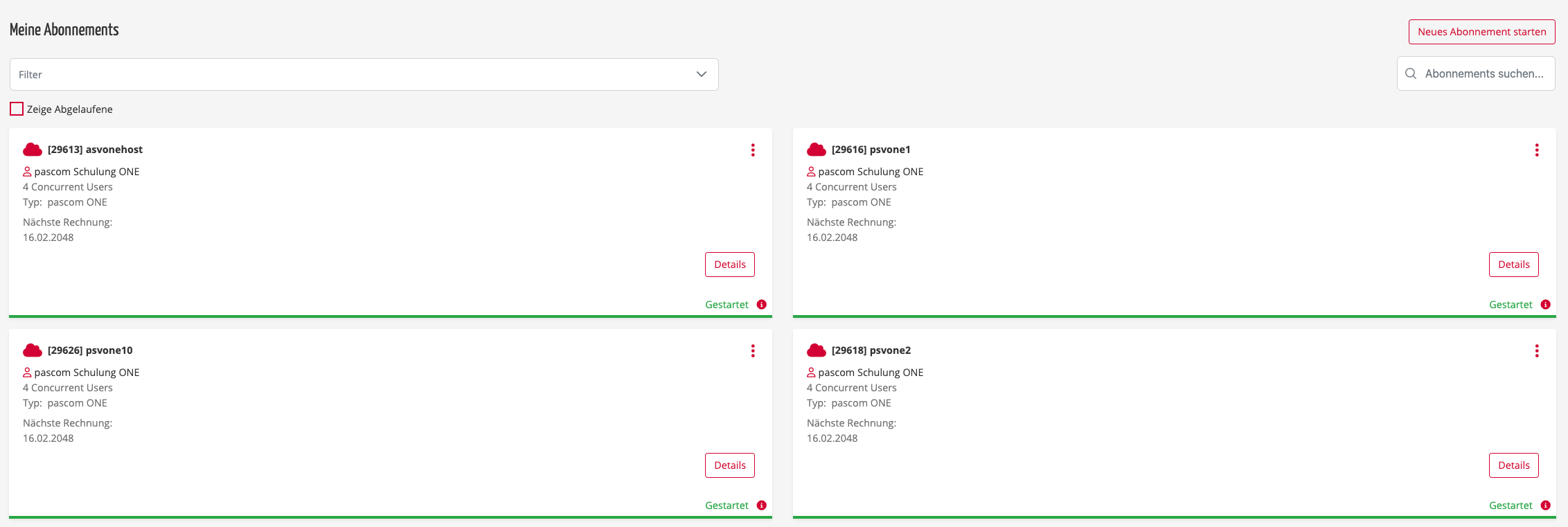Image resolution: width=1568 pixels, height=527 pixels.
Task: Click the magnifier icon in subscription search
Action: click(1411, 73)
